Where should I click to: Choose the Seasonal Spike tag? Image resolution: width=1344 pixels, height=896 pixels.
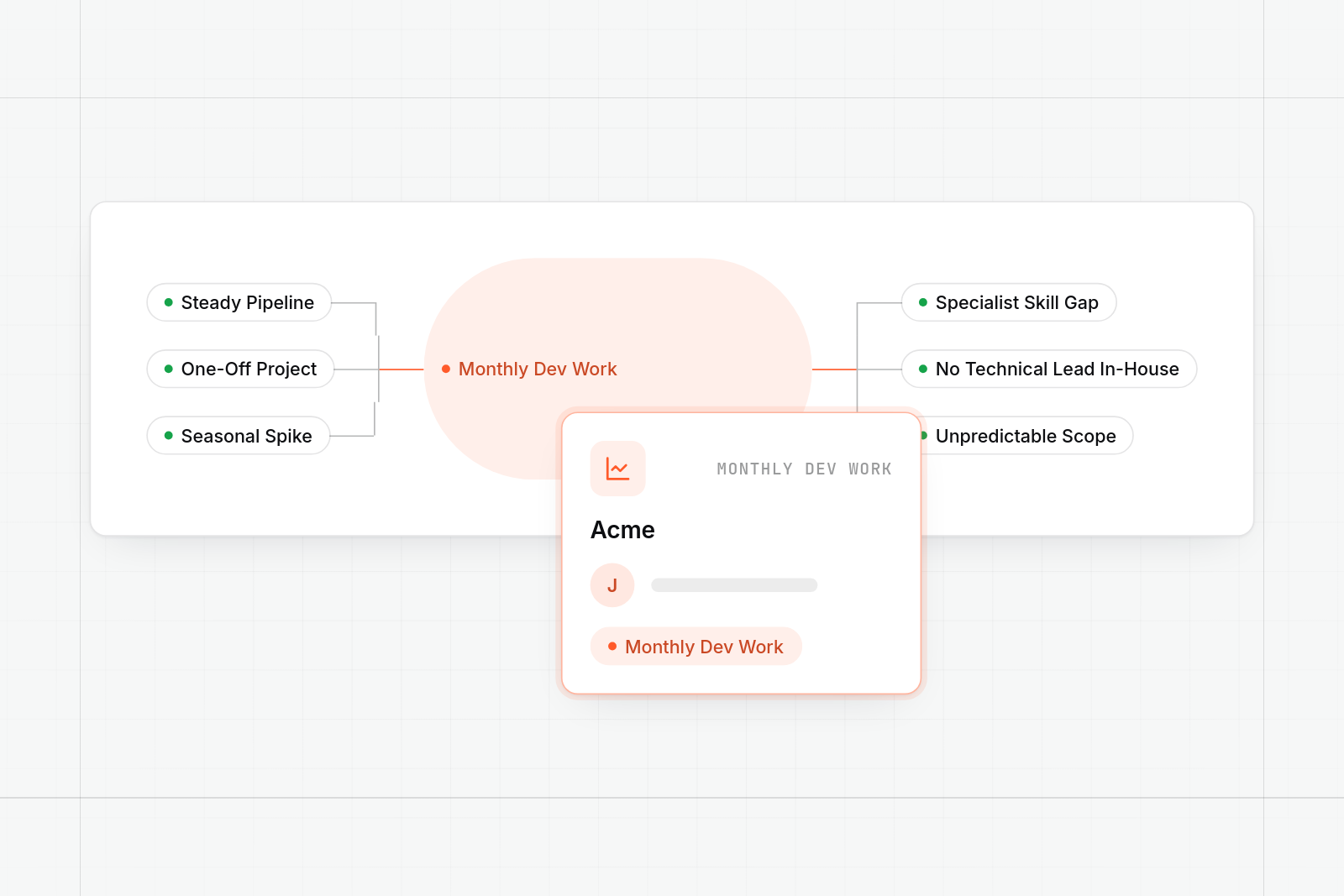tap(239, 436)
